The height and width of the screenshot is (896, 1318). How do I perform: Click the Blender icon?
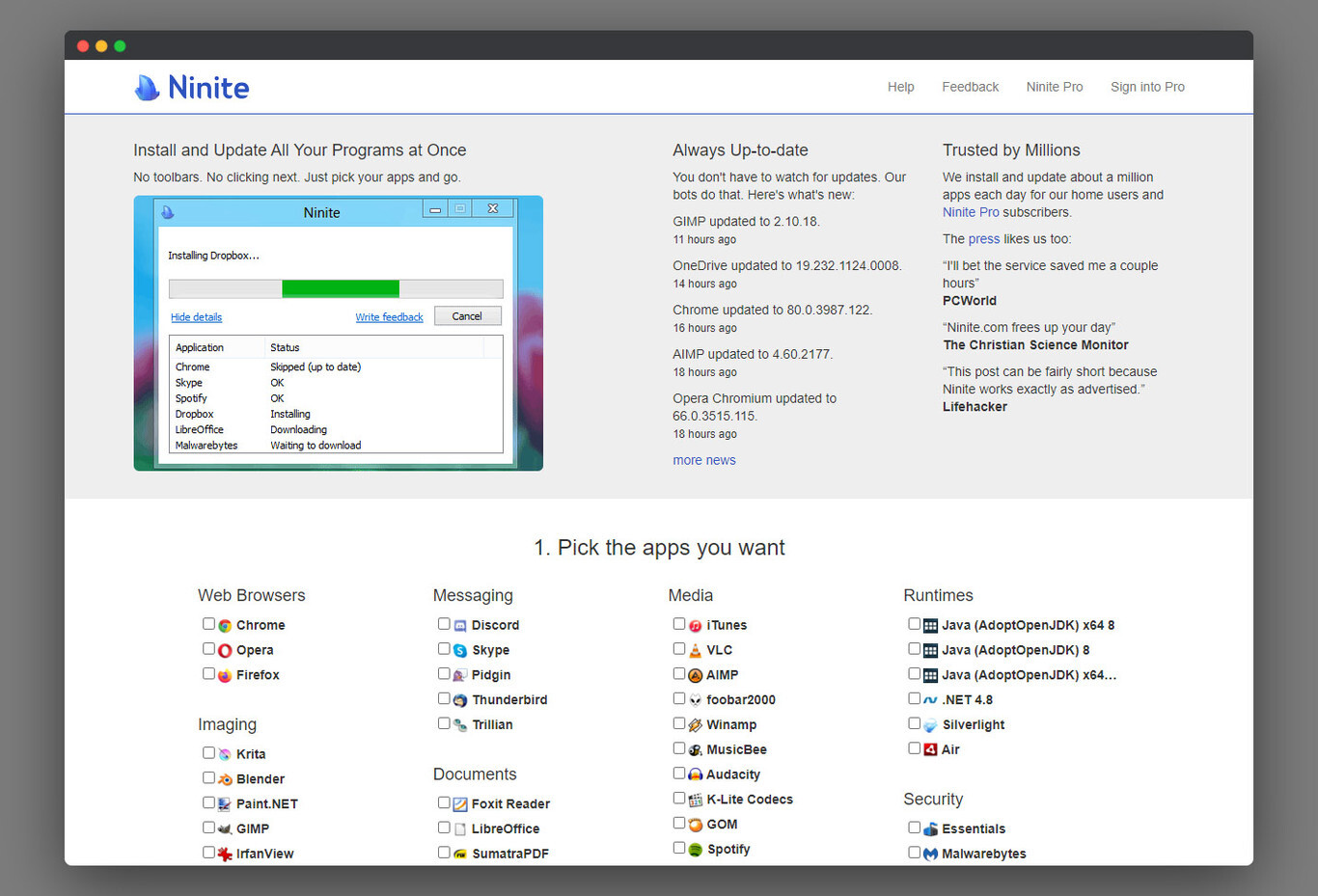point(224,778)
